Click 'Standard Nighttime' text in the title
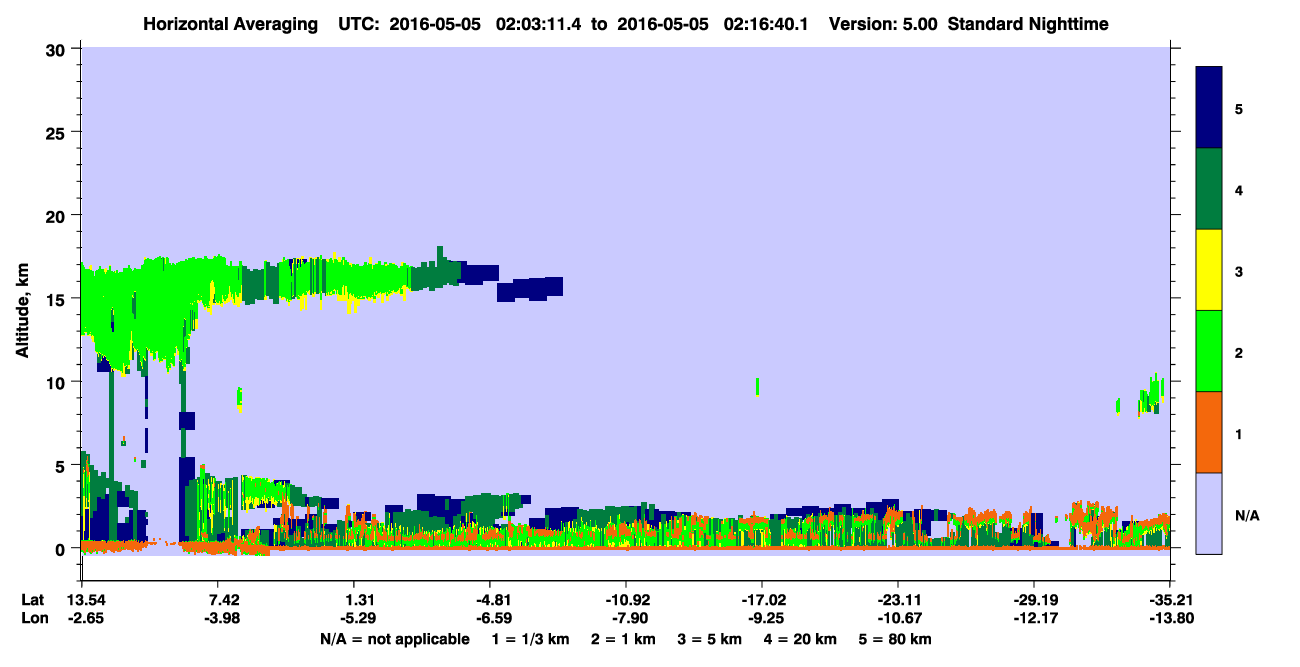Image resolution: width=1300 pixels, height=667 pixels. click(1028, 24)
